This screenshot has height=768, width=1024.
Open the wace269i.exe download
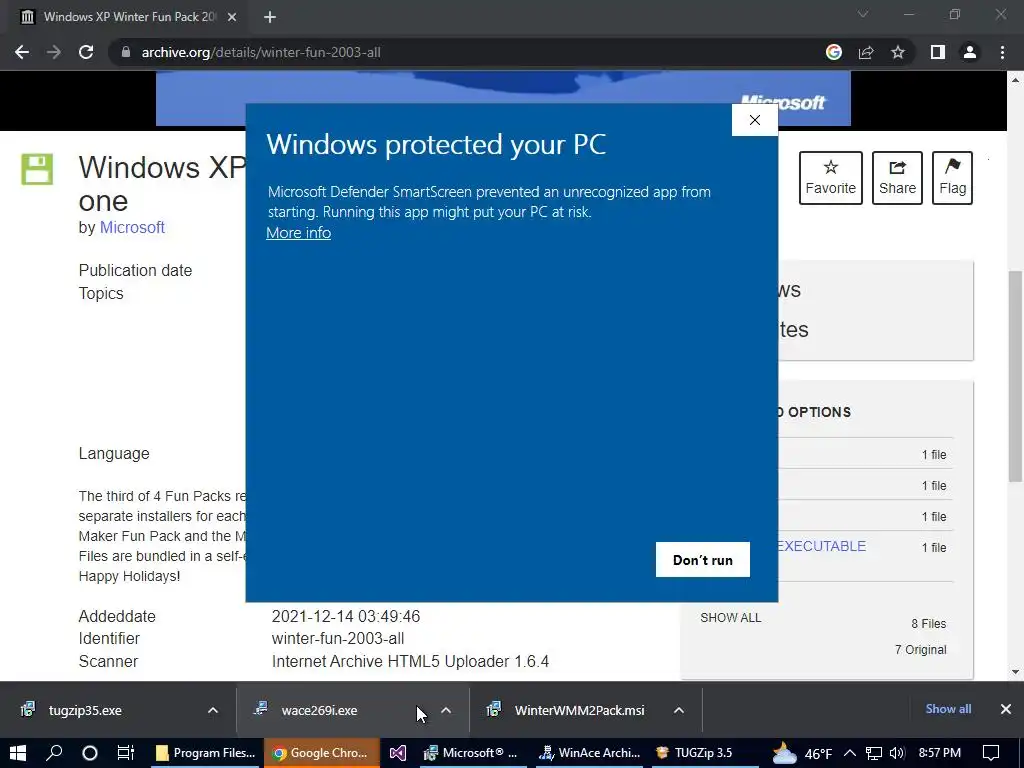319,710
